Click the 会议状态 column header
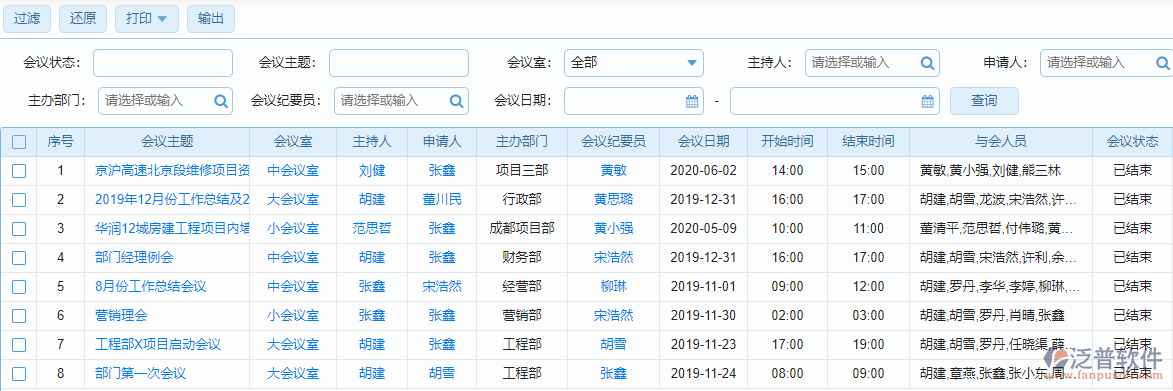Screen dimensions: 1173x391 tap(1132, 142)
